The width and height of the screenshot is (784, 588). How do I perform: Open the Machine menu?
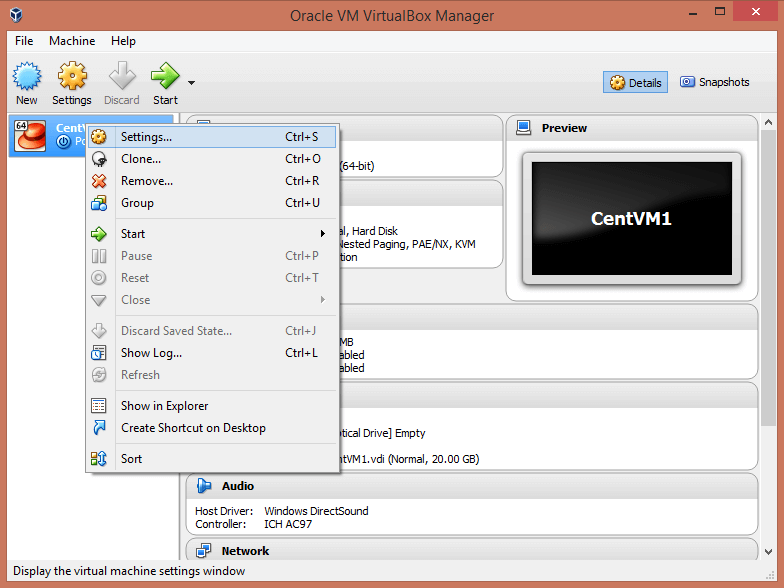[x=72, y=41]
